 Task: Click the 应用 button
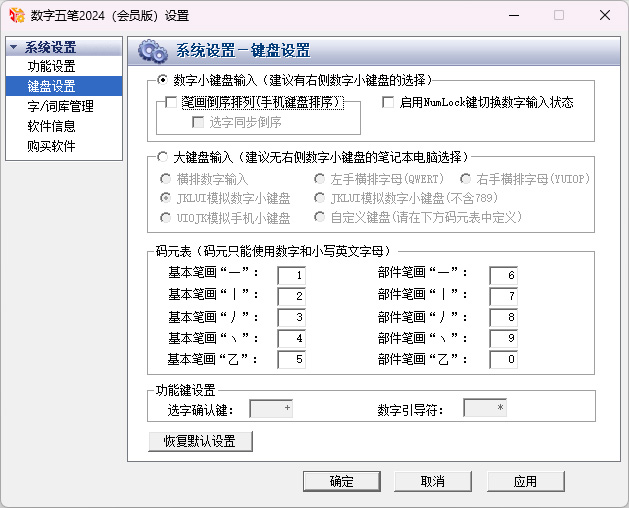(526, 481)
